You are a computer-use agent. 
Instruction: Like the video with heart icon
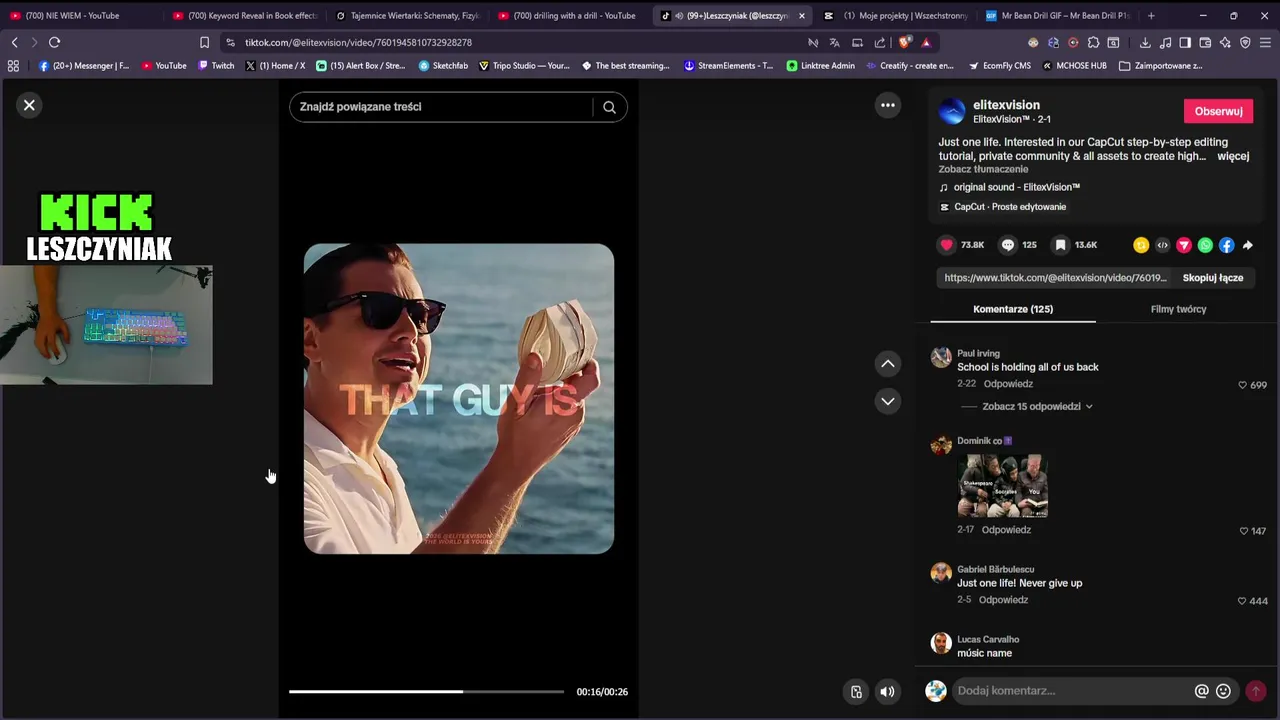tap(946, 245)
